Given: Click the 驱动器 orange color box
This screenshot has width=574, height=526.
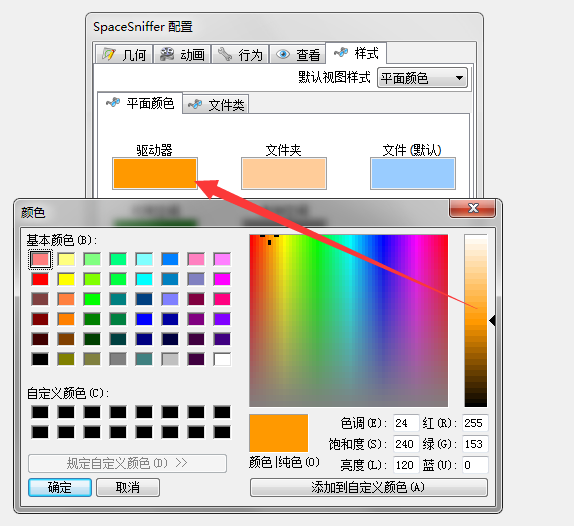Looking at the screenshot, I should coord(155,174).
